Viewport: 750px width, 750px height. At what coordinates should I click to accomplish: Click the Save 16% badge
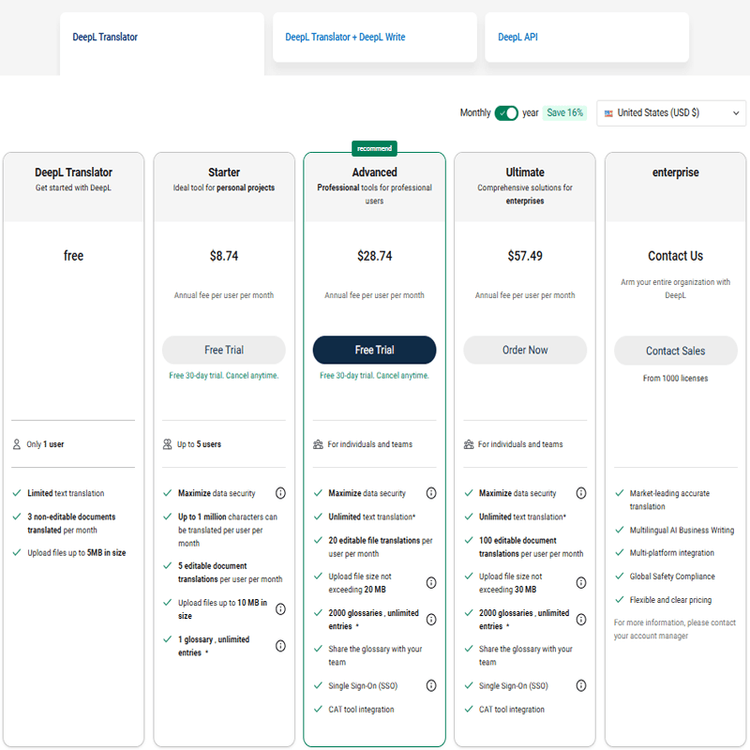(x=565, y=113)
